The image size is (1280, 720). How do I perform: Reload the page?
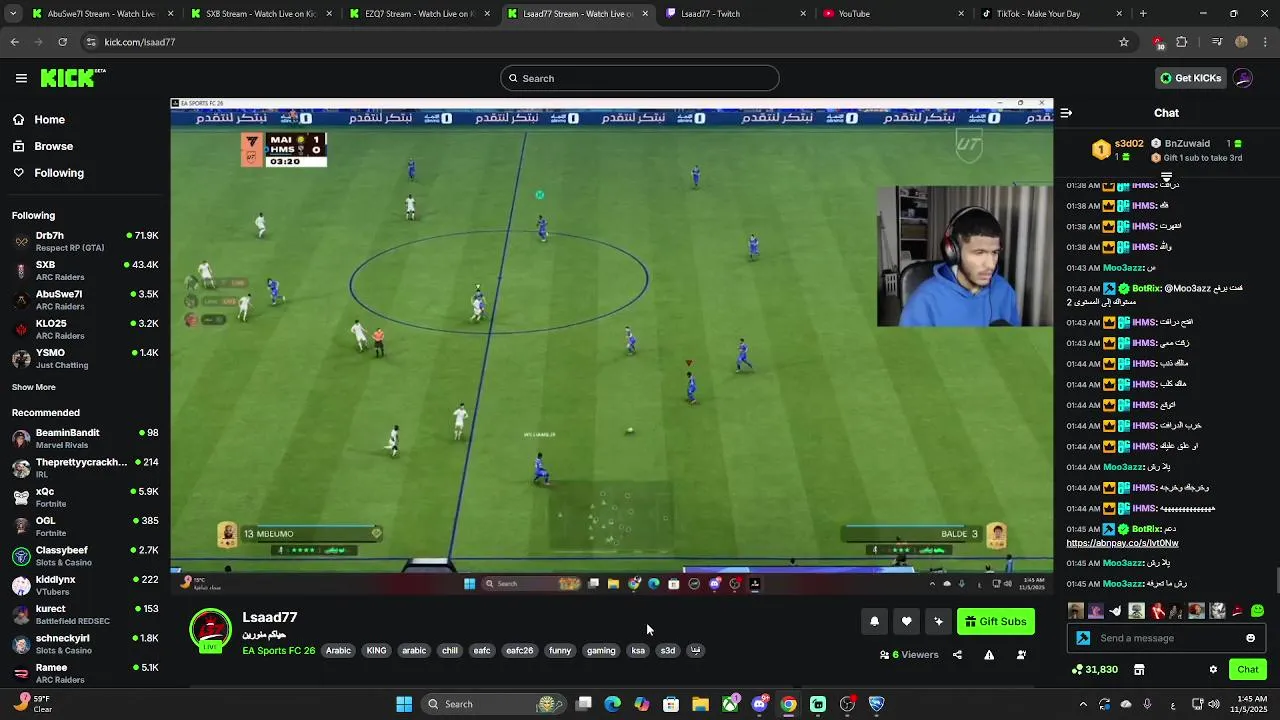tap(63, 42)
